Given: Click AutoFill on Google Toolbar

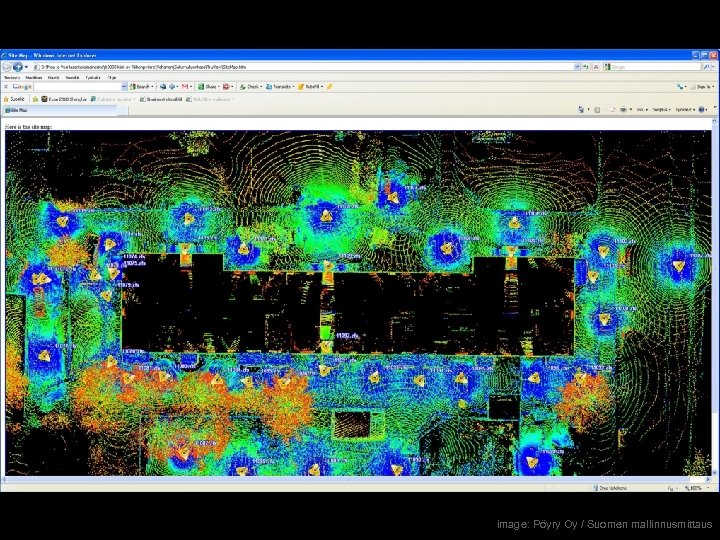Looking at the screenshot, I should coord(309,87).
